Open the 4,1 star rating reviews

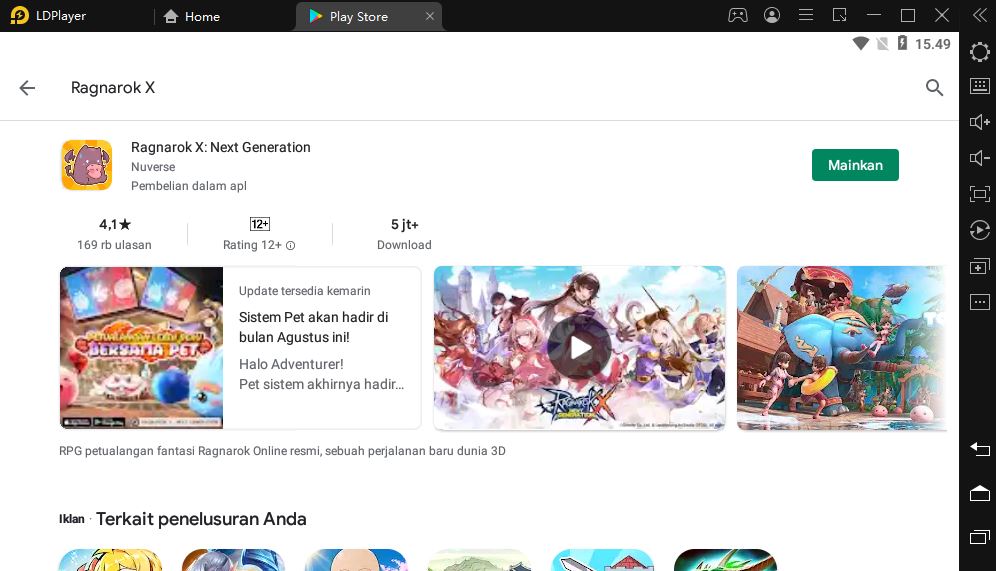tap(115, 224)
